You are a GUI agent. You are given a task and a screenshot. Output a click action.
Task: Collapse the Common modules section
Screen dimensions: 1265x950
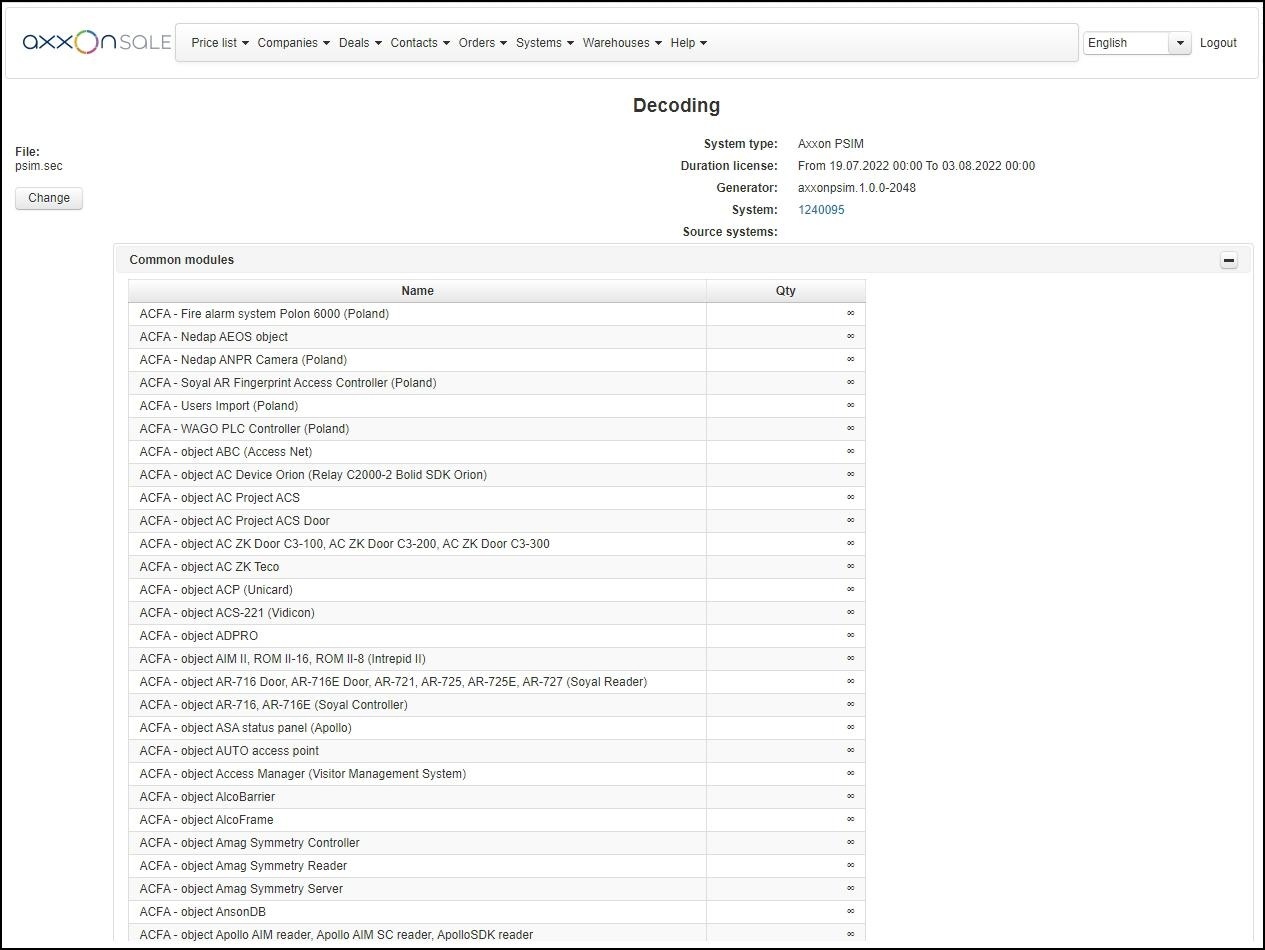[1229, 260]
